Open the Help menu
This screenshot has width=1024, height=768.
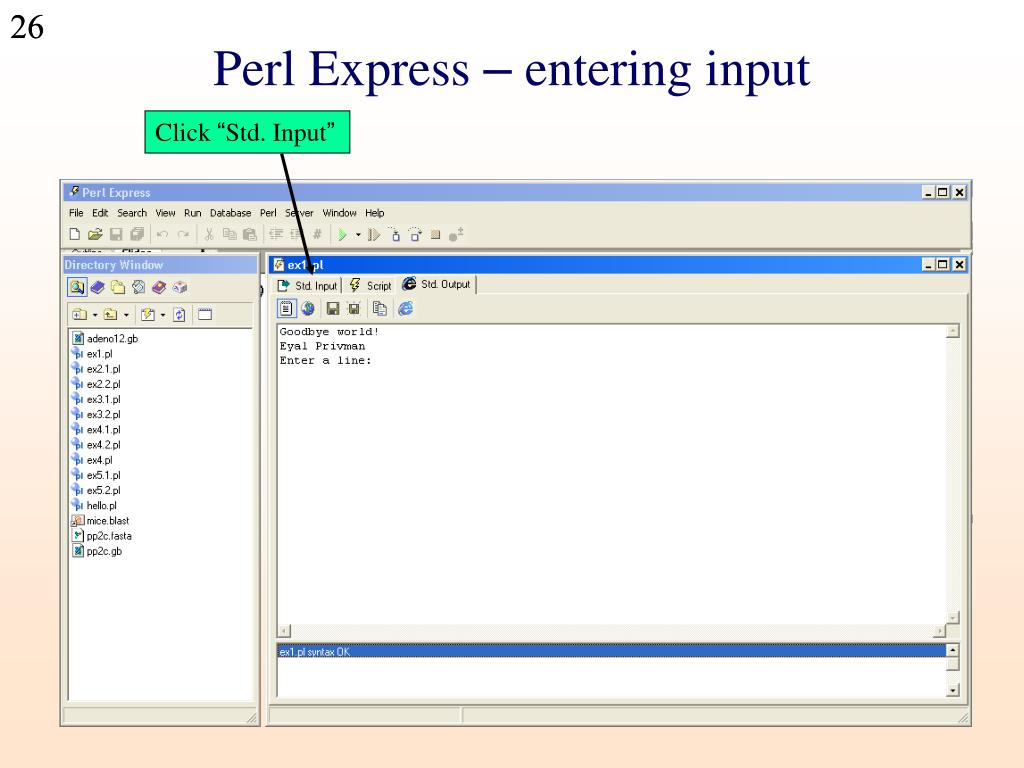375,213
